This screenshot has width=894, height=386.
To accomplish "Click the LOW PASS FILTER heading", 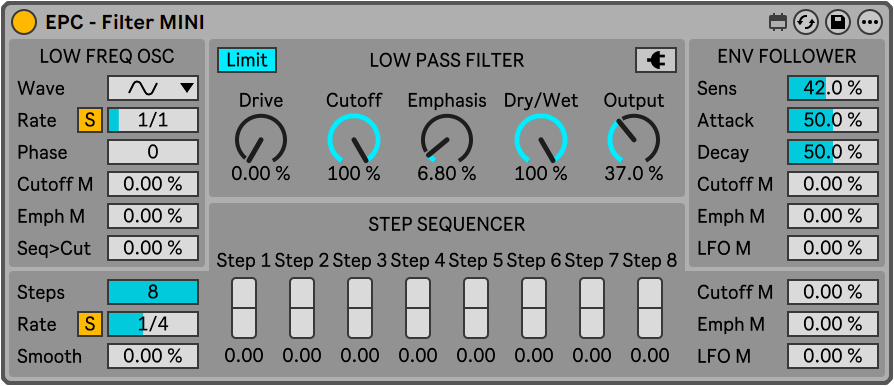I will tap(446, 60).
